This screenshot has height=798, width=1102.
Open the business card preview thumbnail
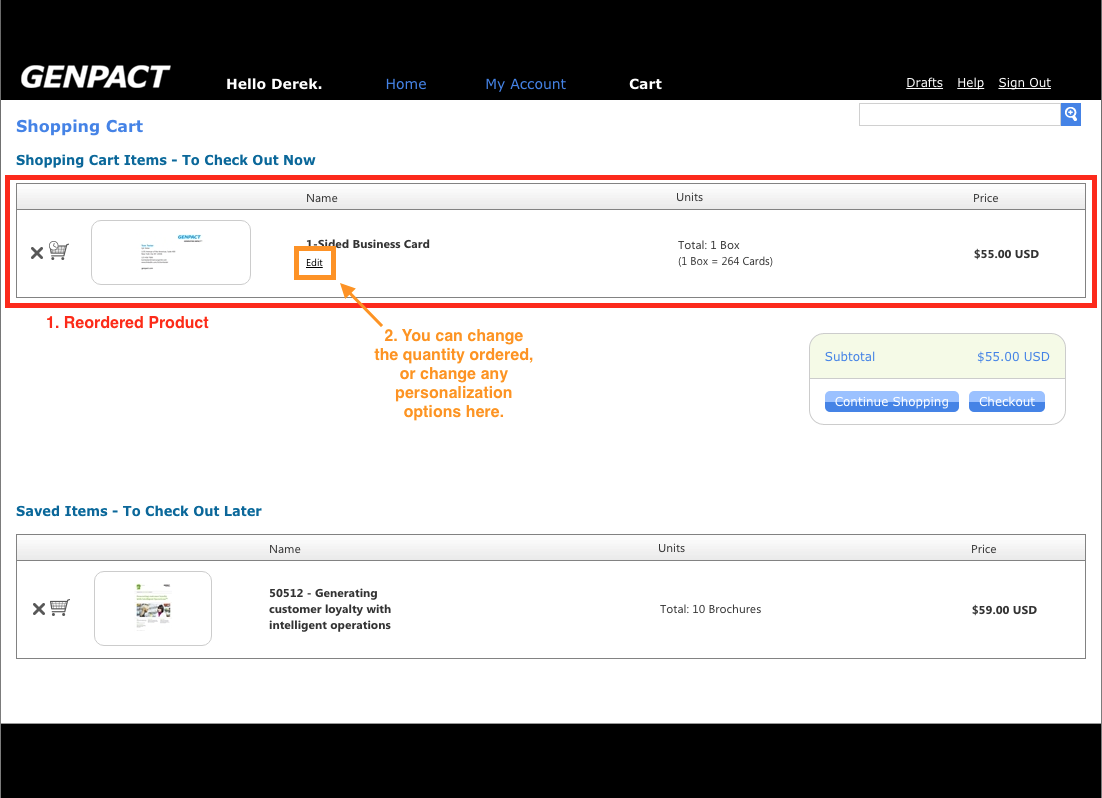(171, 252)
